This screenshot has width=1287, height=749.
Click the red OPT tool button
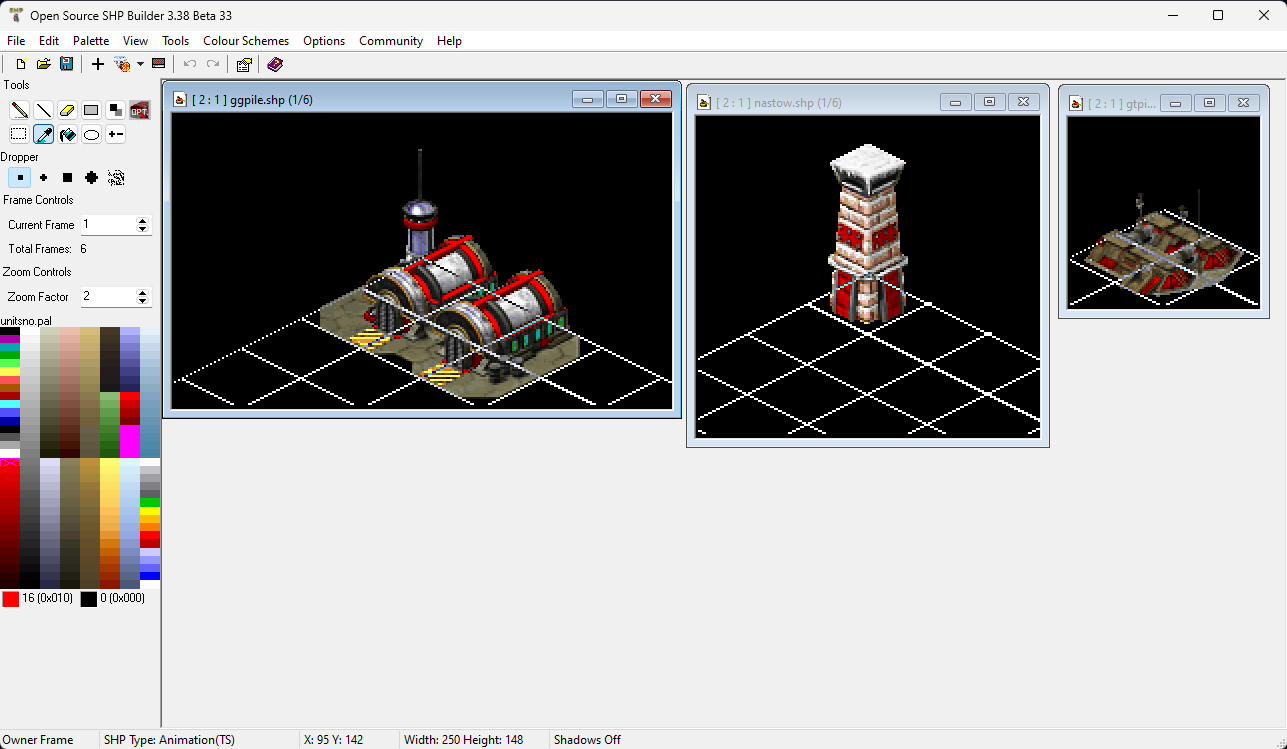coord(139,110)
